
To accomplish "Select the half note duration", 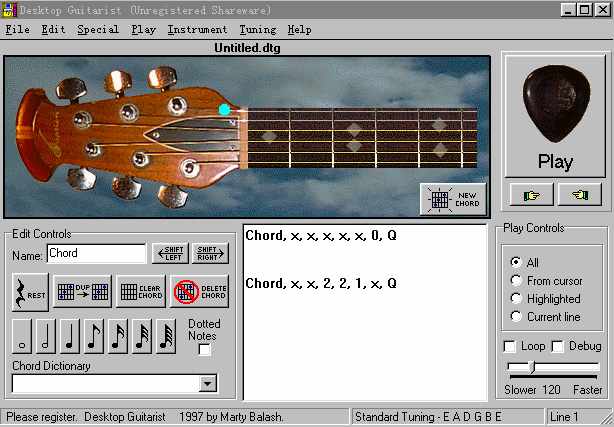I will pyautogui.click(x=46, y=336).
